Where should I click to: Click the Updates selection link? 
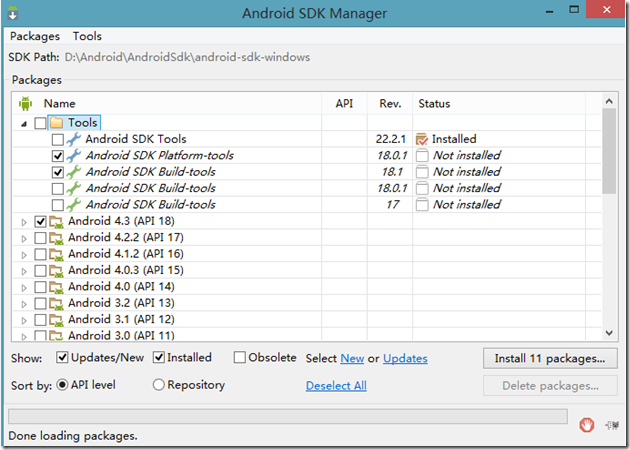[x=405, y=358]
